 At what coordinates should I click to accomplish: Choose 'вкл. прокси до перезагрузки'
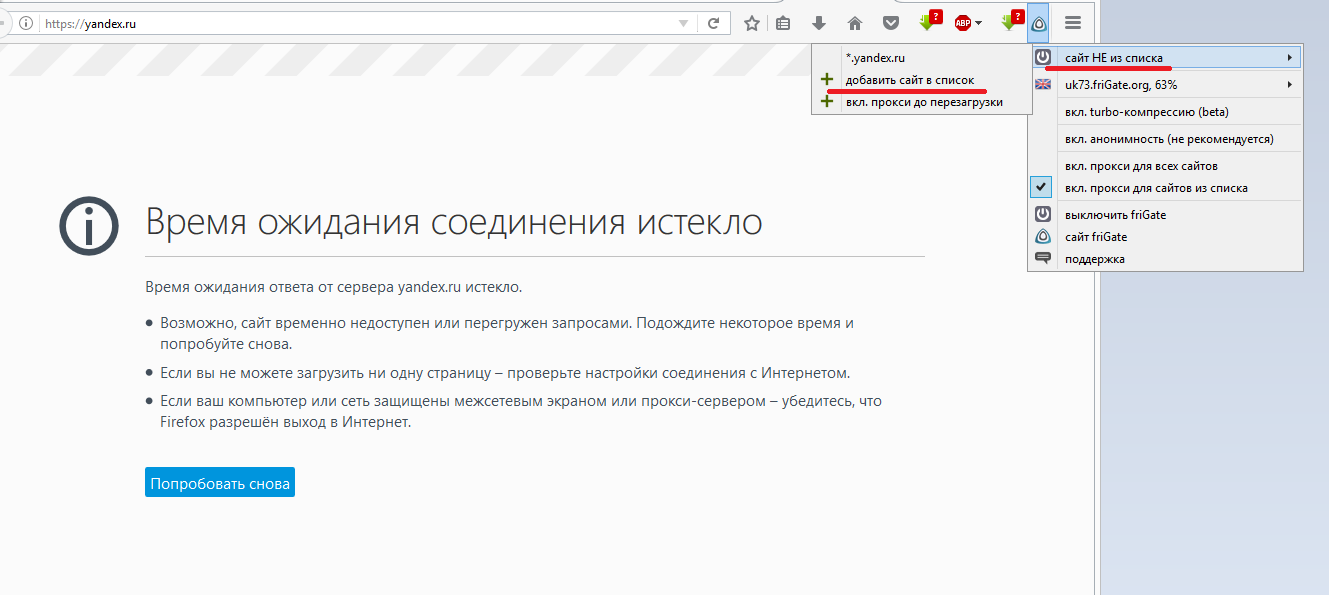(922, 102)
